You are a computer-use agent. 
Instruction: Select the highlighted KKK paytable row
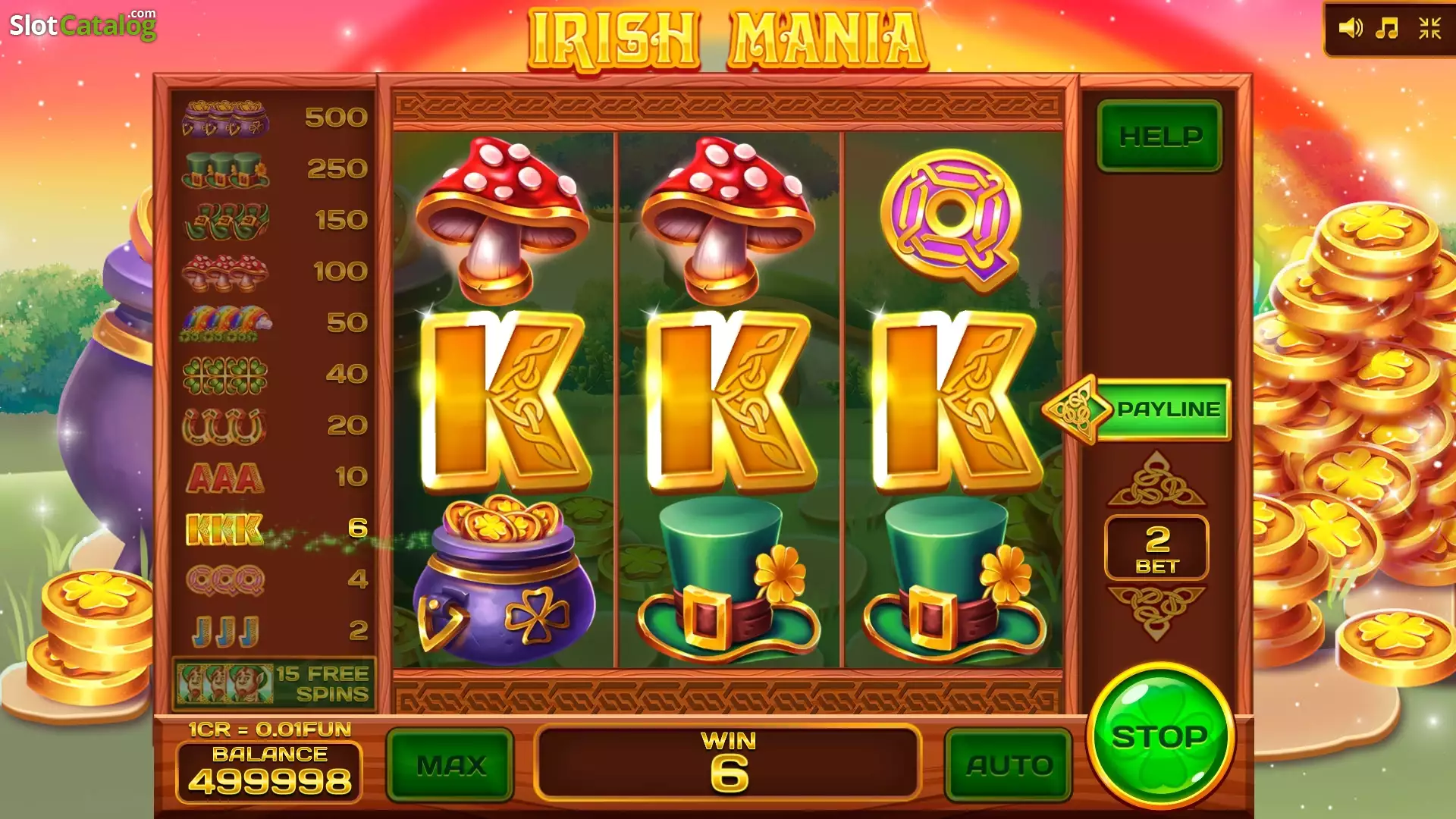tap(276, 529)
